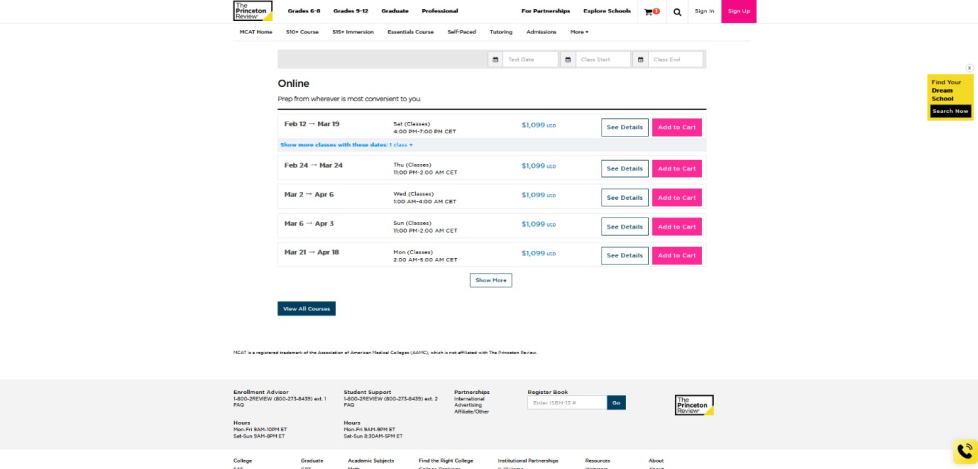The height and width of the screenshot is (469, 978).
Task: Click the Sign In link
Action: (704, 11)
